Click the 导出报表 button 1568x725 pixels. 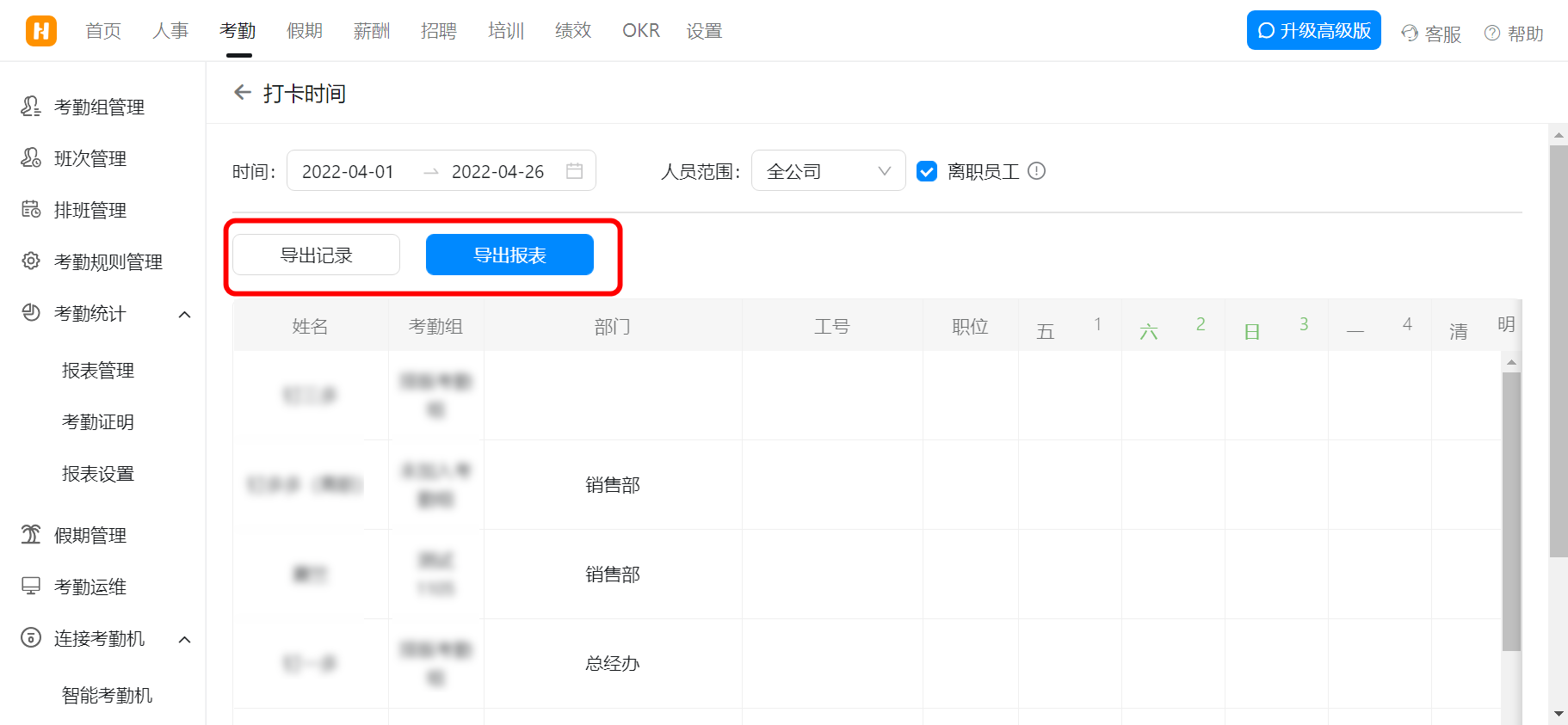pyautogui.click(x=509, y=255)
